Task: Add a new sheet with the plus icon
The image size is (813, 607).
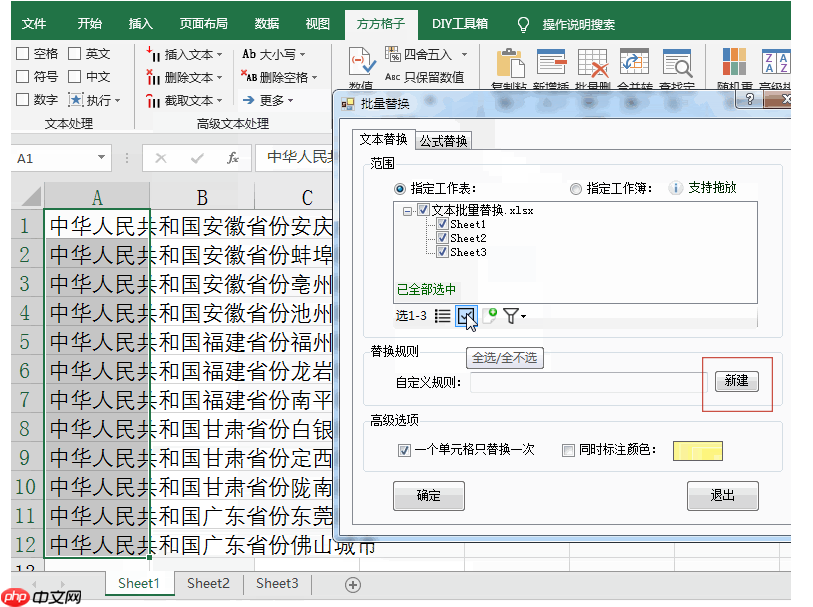Action: [x=353, y=585]
